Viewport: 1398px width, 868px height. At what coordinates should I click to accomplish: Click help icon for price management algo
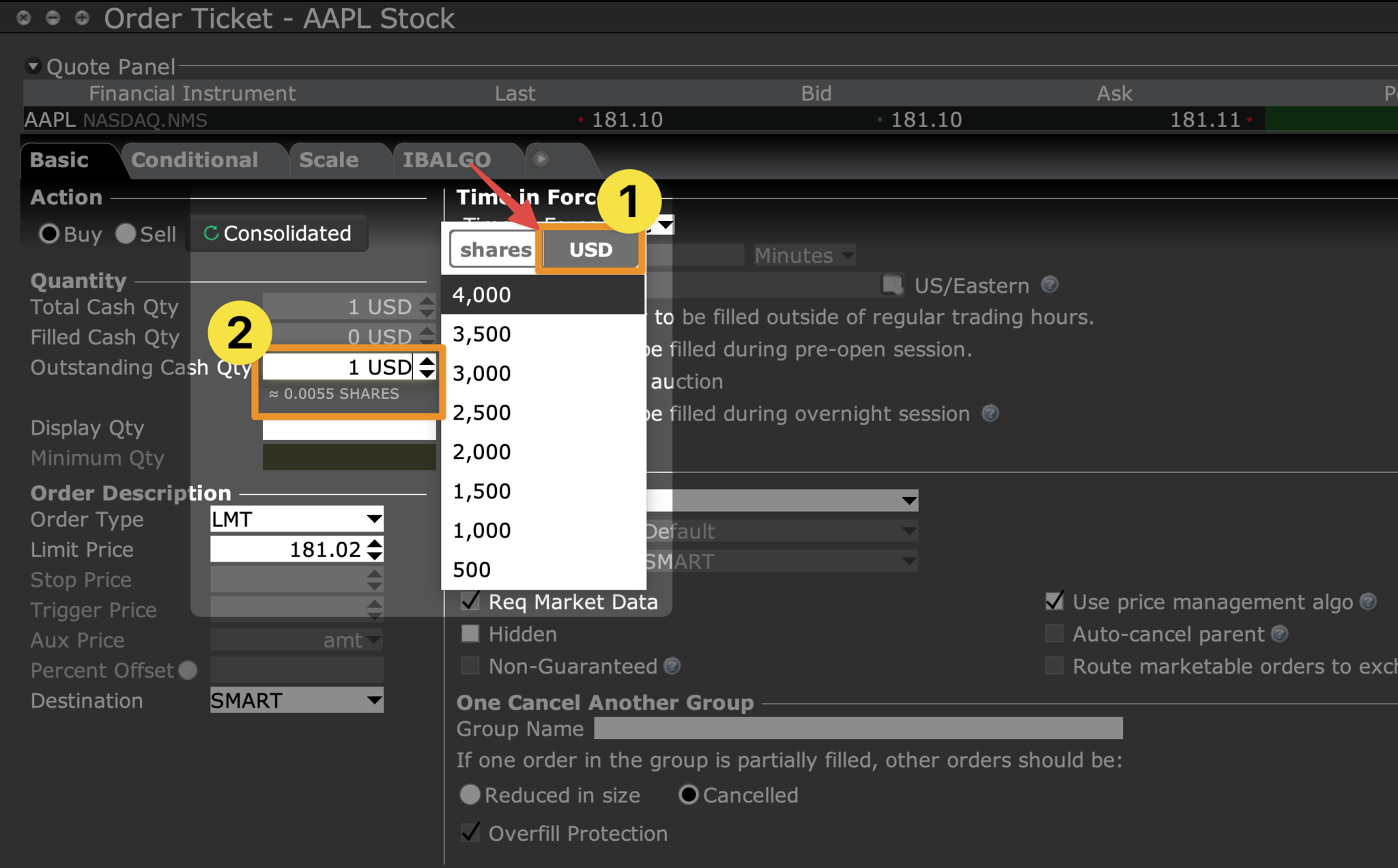tap(1368, 602)
